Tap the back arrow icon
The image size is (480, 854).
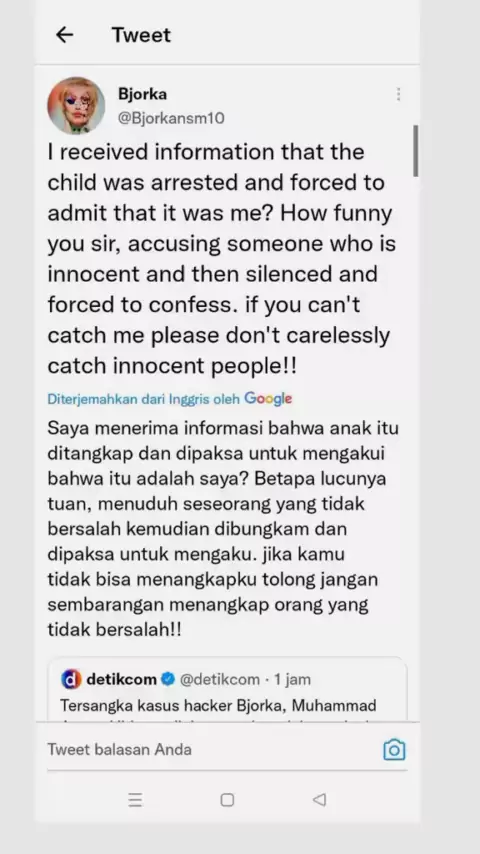tap(64, 35)
